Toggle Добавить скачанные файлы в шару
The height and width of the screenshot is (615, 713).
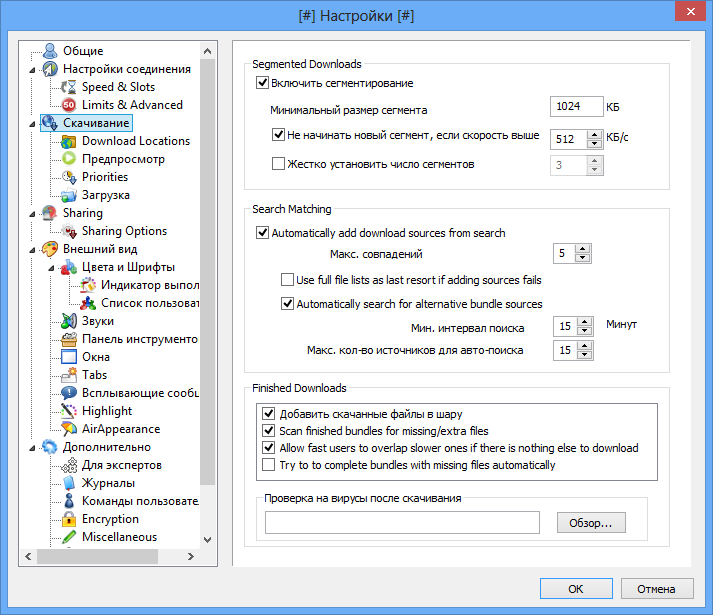[269, 413]
